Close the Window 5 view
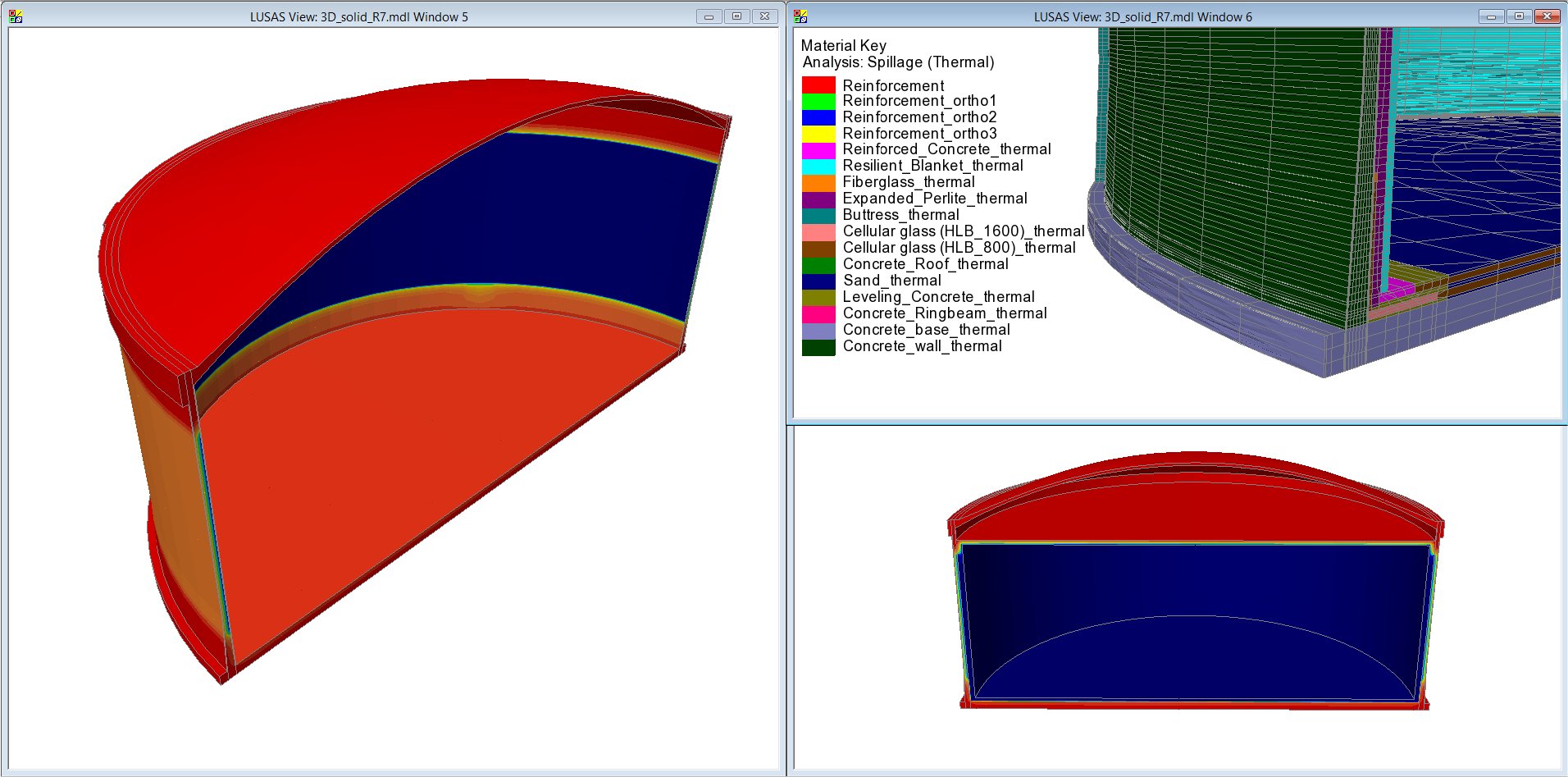1568x777 pixels. click(764, 16)
